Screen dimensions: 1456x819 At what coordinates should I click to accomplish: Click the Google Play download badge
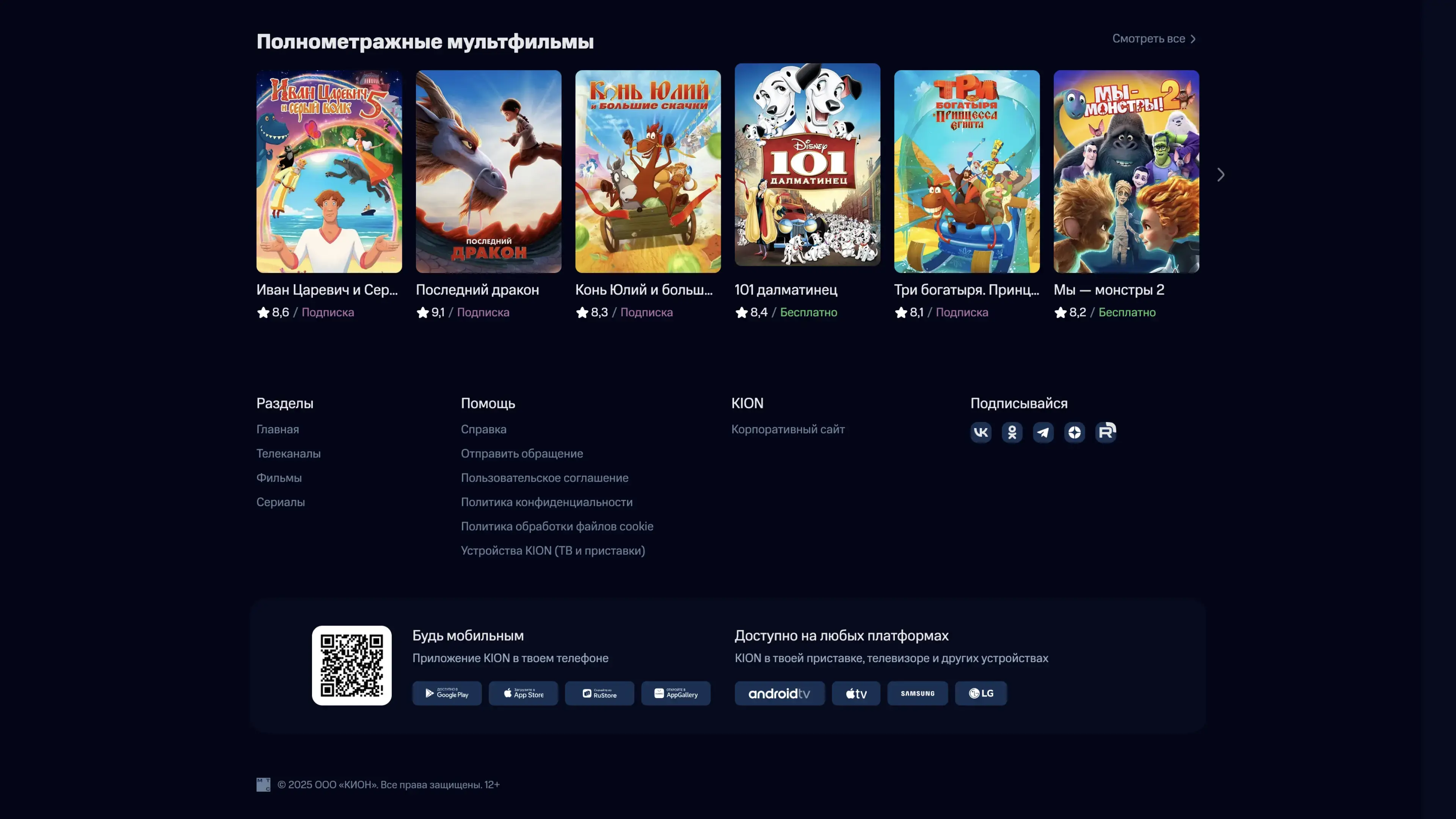[447, 693]
